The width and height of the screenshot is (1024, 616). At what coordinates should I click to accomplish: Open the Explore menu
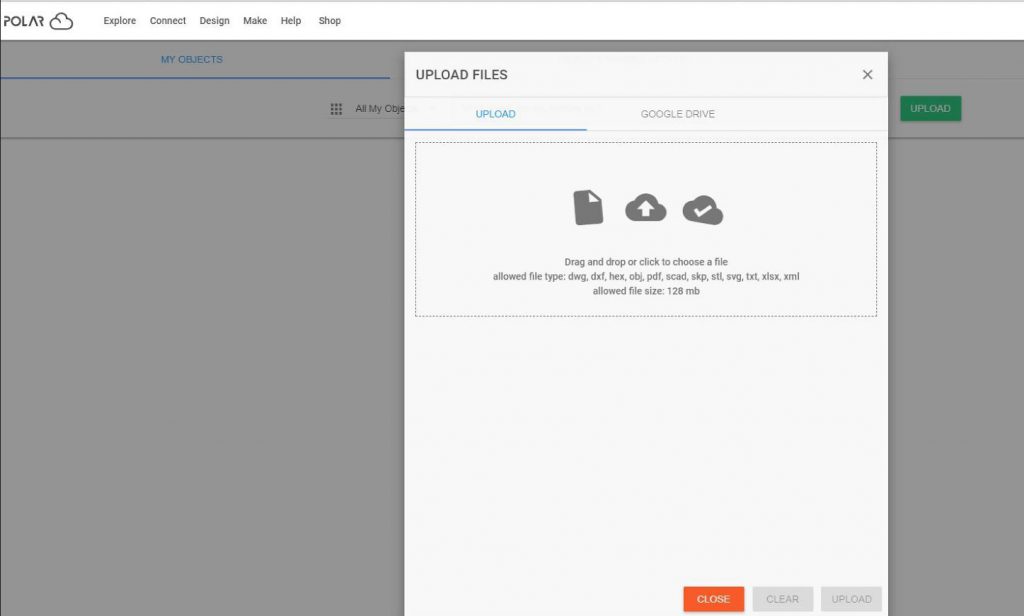coord(120,21)
